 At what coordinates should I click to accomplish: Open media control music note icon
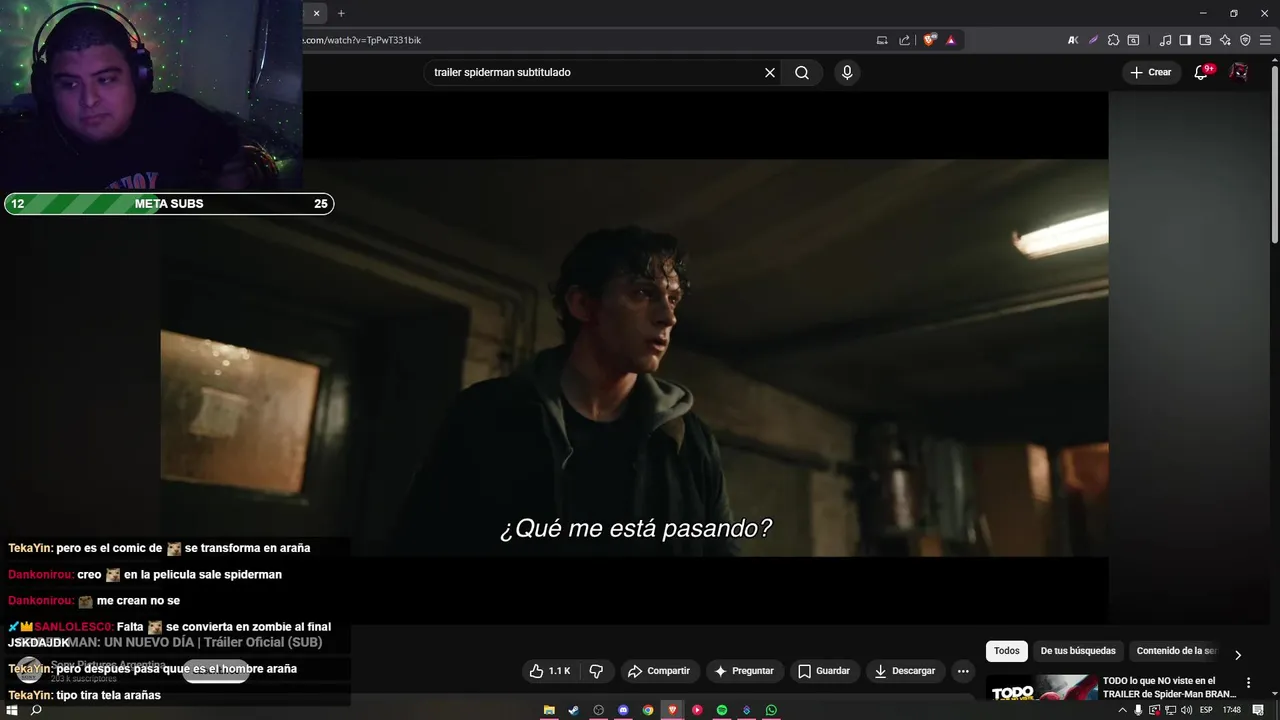coord(1165,40)
